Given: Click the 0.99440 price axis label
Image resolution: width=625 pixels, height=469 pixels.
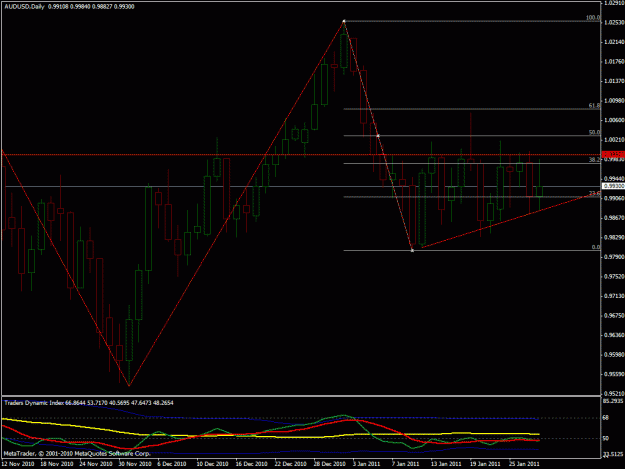Looking at the screenshot, I should [x=614, y=179].
